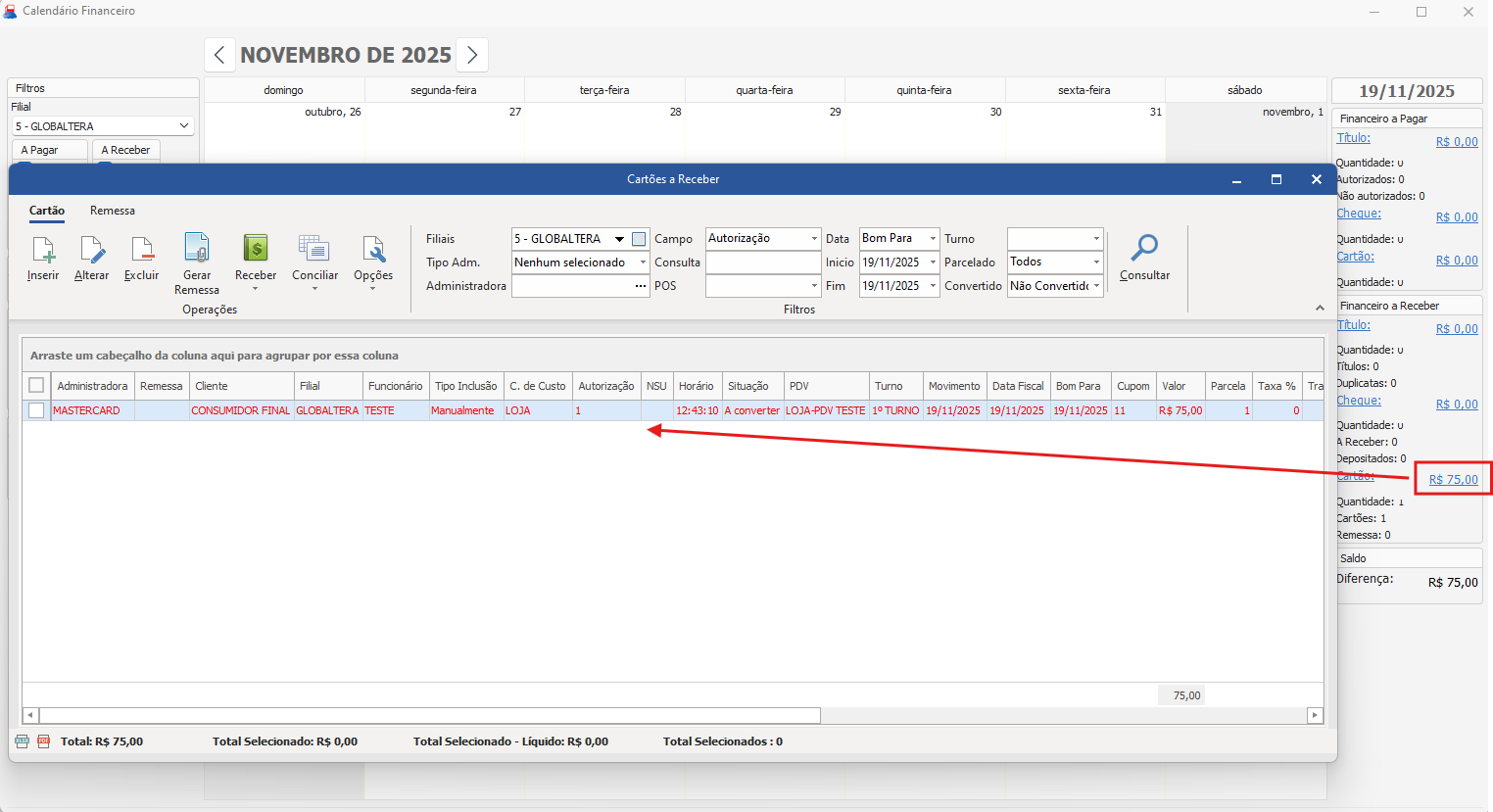Click the R$ 75,00 Cartão link
The image size is (1493, 812).
coord(1453,480)
